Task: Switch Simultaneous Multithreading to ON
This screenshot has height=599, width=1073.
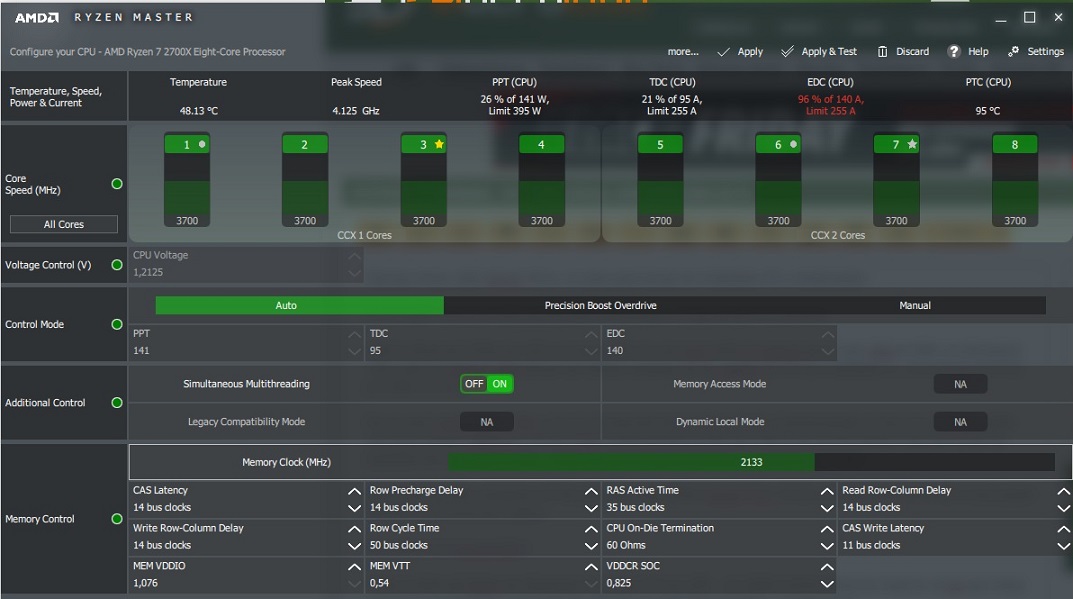Action: [x=500, y=384]
